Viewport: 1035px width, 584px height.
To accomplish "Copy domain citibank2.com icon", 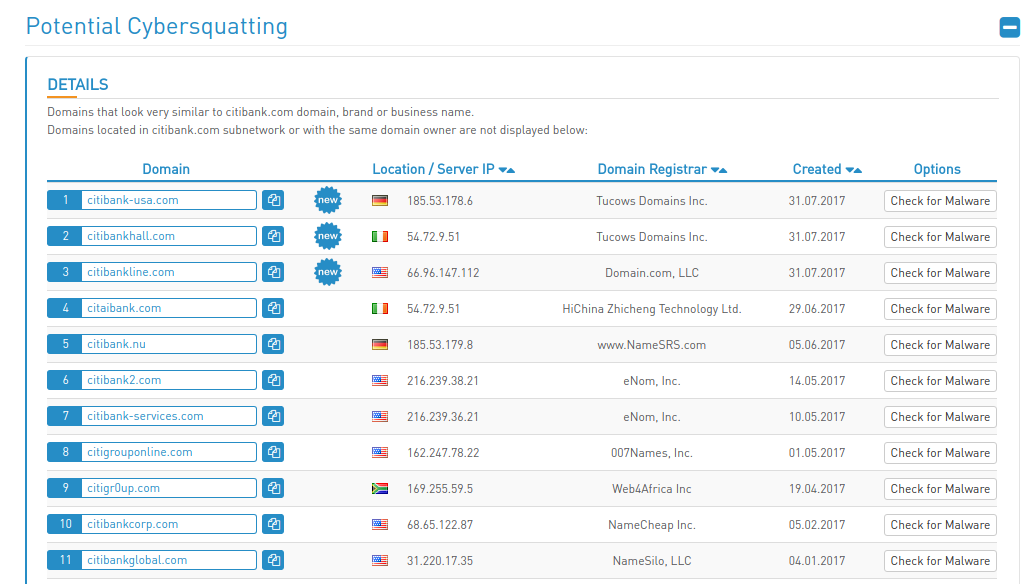I will 273,380.
